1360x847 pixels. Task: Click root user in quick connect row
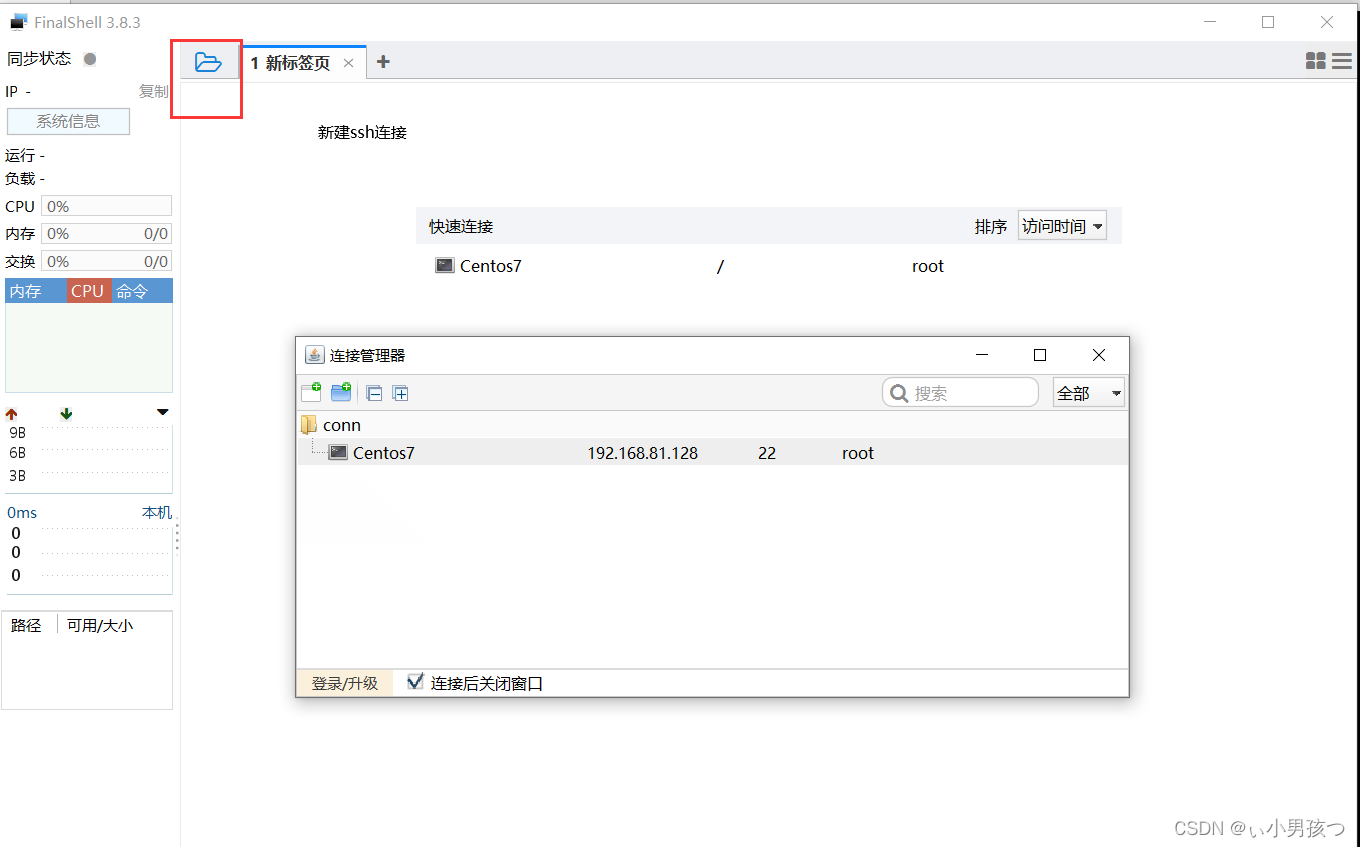(928, 266)
